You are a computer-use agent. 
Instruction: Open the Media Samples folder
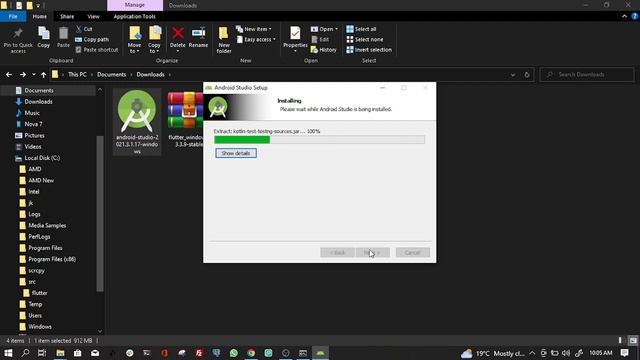[47, 225]
